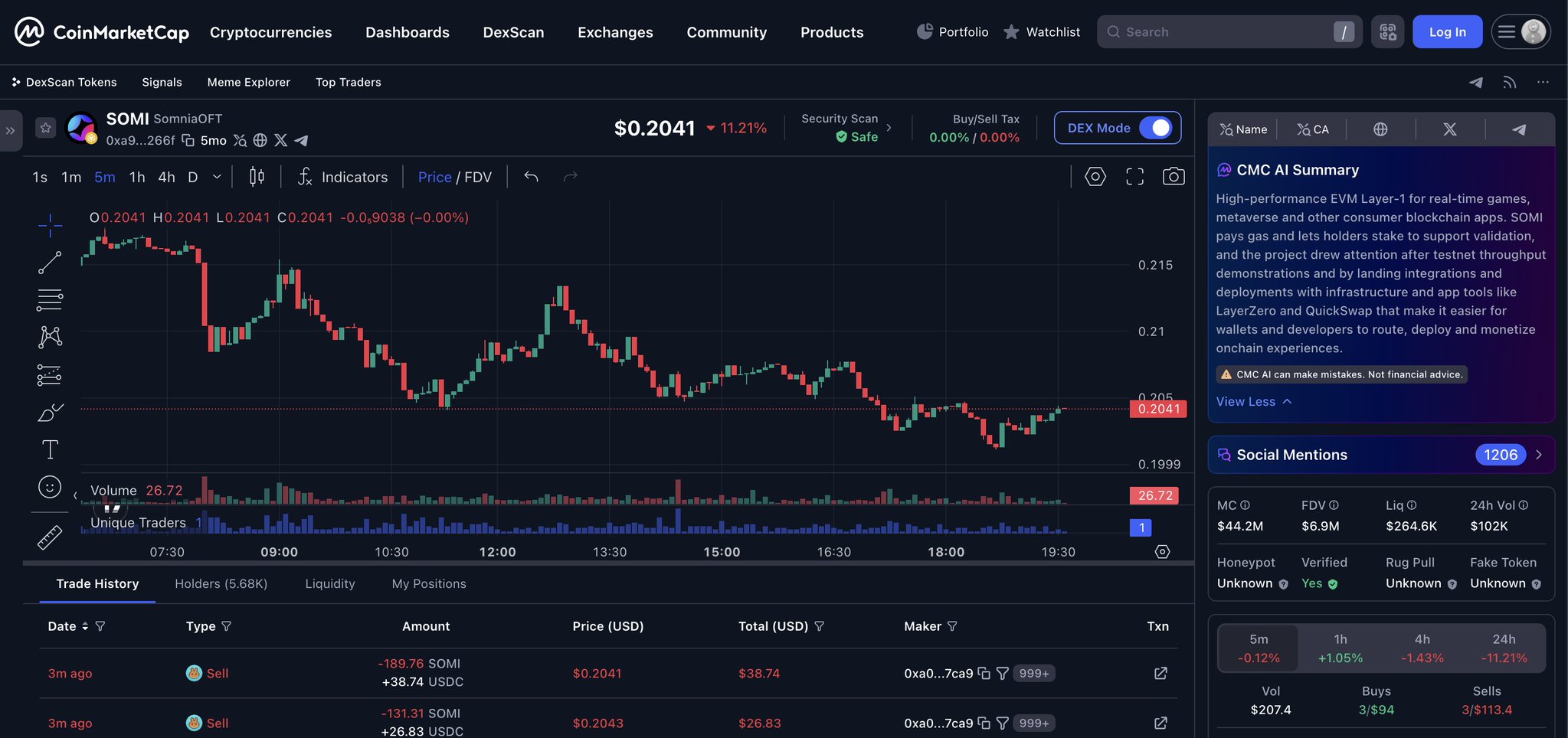Open the Cryptocurrencies menu
The width and height of the screenshot is (1568, 738).
[x=271, y=32]
